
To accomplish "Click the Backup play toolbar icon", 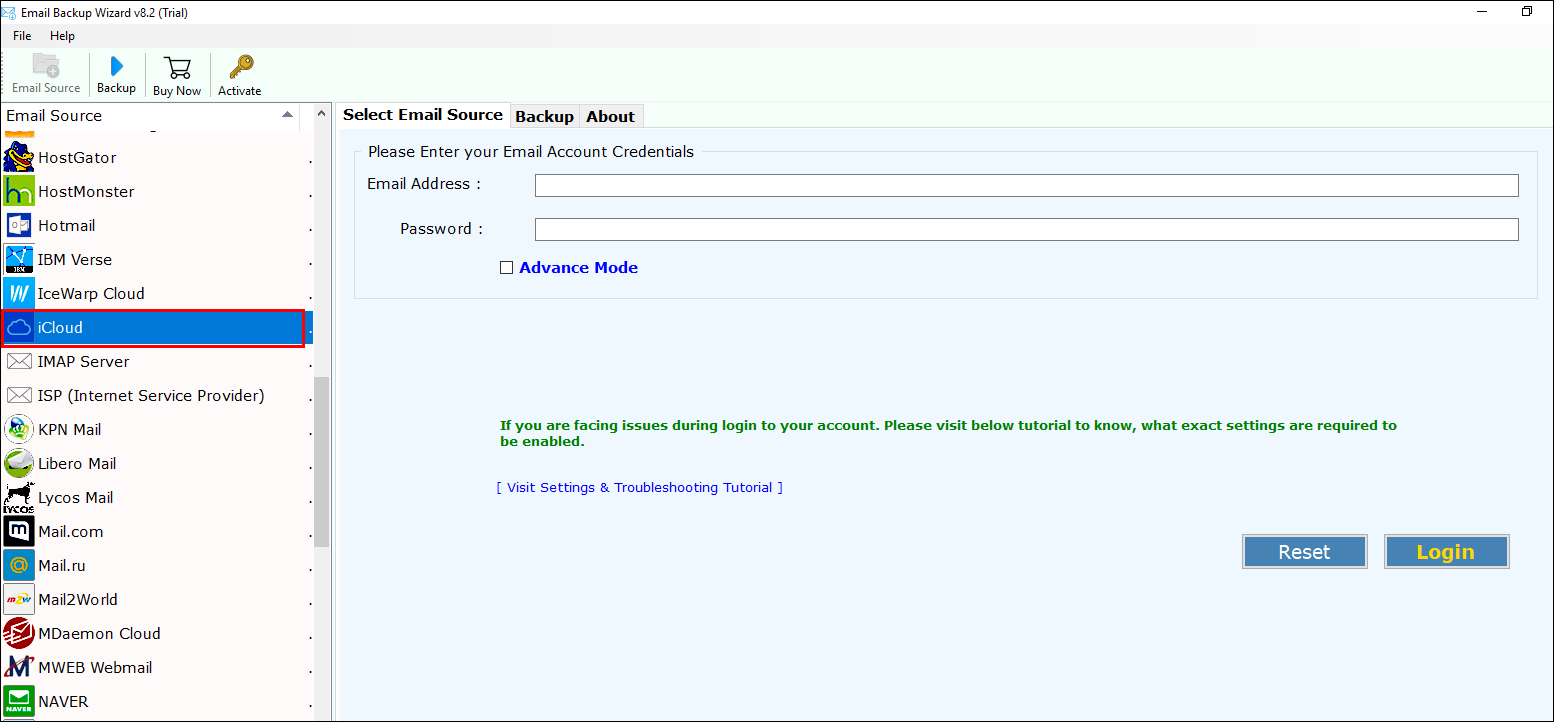I will [116, 66].
